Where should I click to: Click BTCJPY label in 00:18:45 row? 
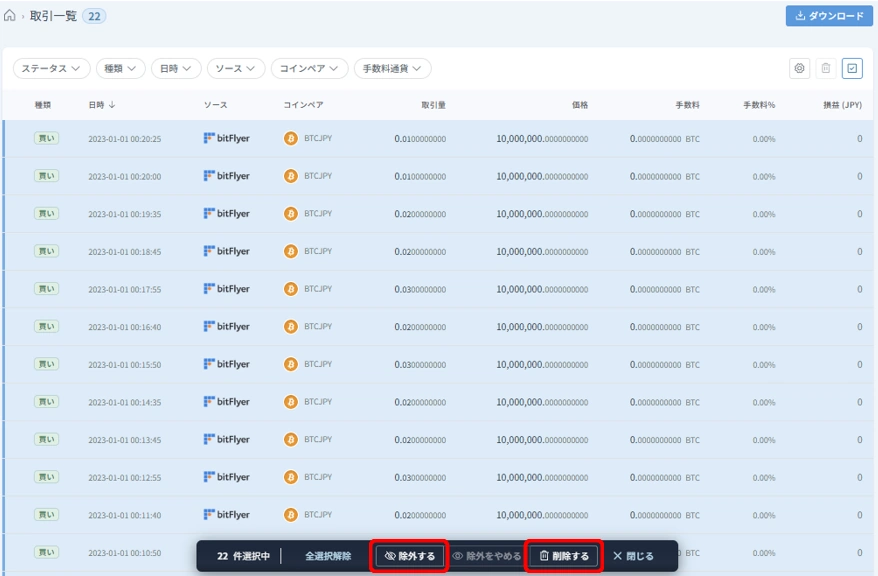coord(318,251)
